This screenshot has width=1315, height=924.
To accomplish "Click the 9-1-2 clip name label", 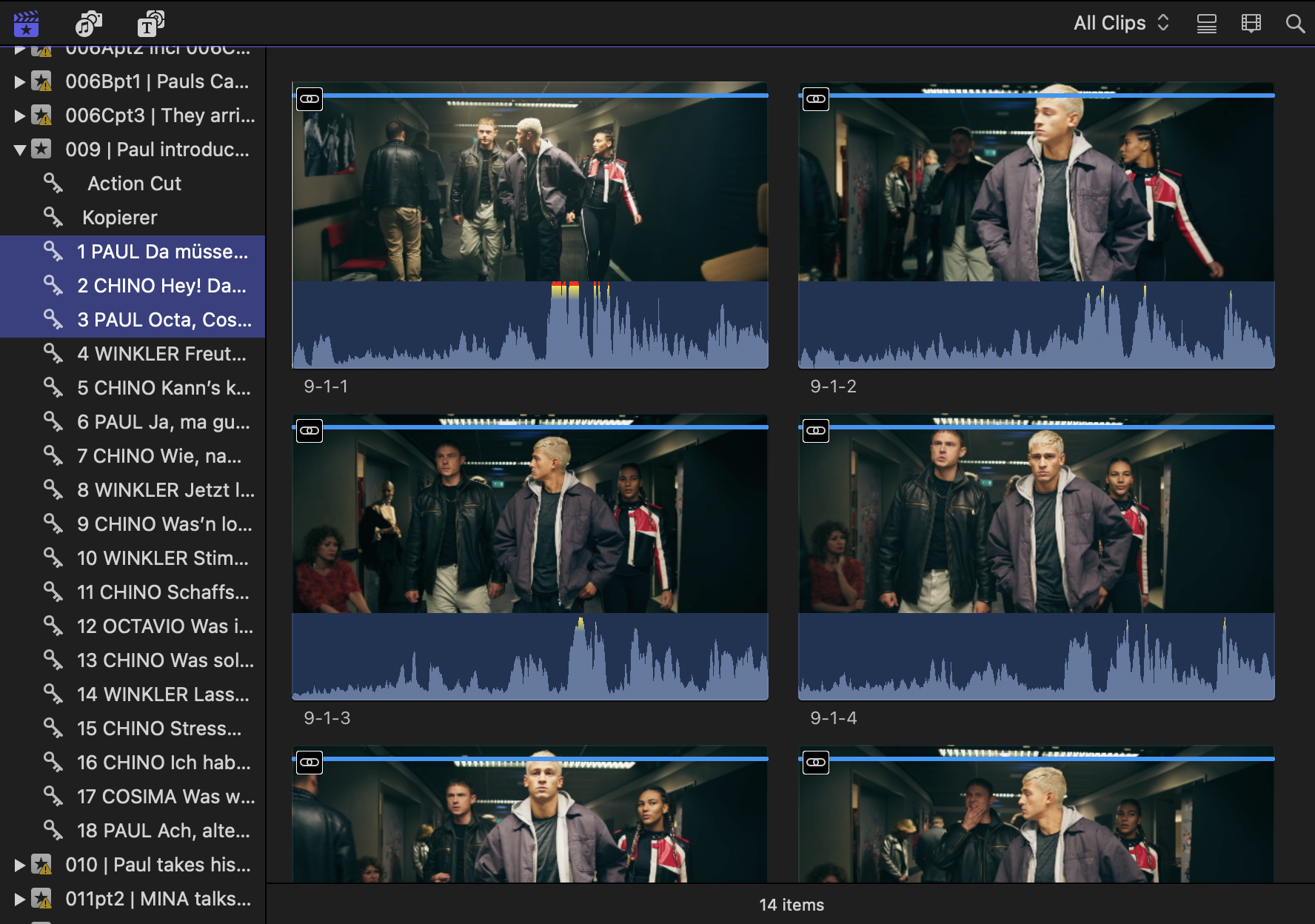I will (x=833, y=386).
